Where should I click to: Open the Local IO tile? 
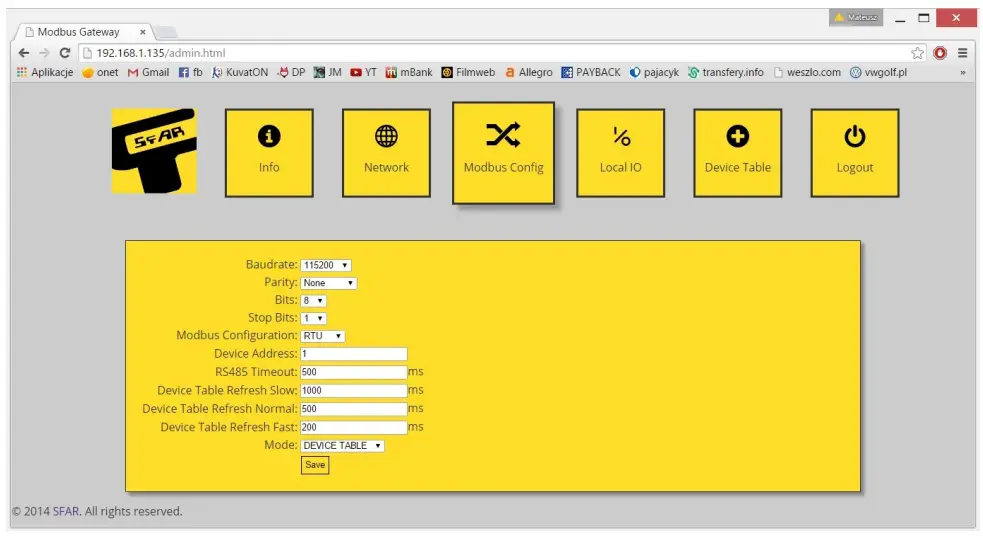pyautogui.click(x=621, y=153)
